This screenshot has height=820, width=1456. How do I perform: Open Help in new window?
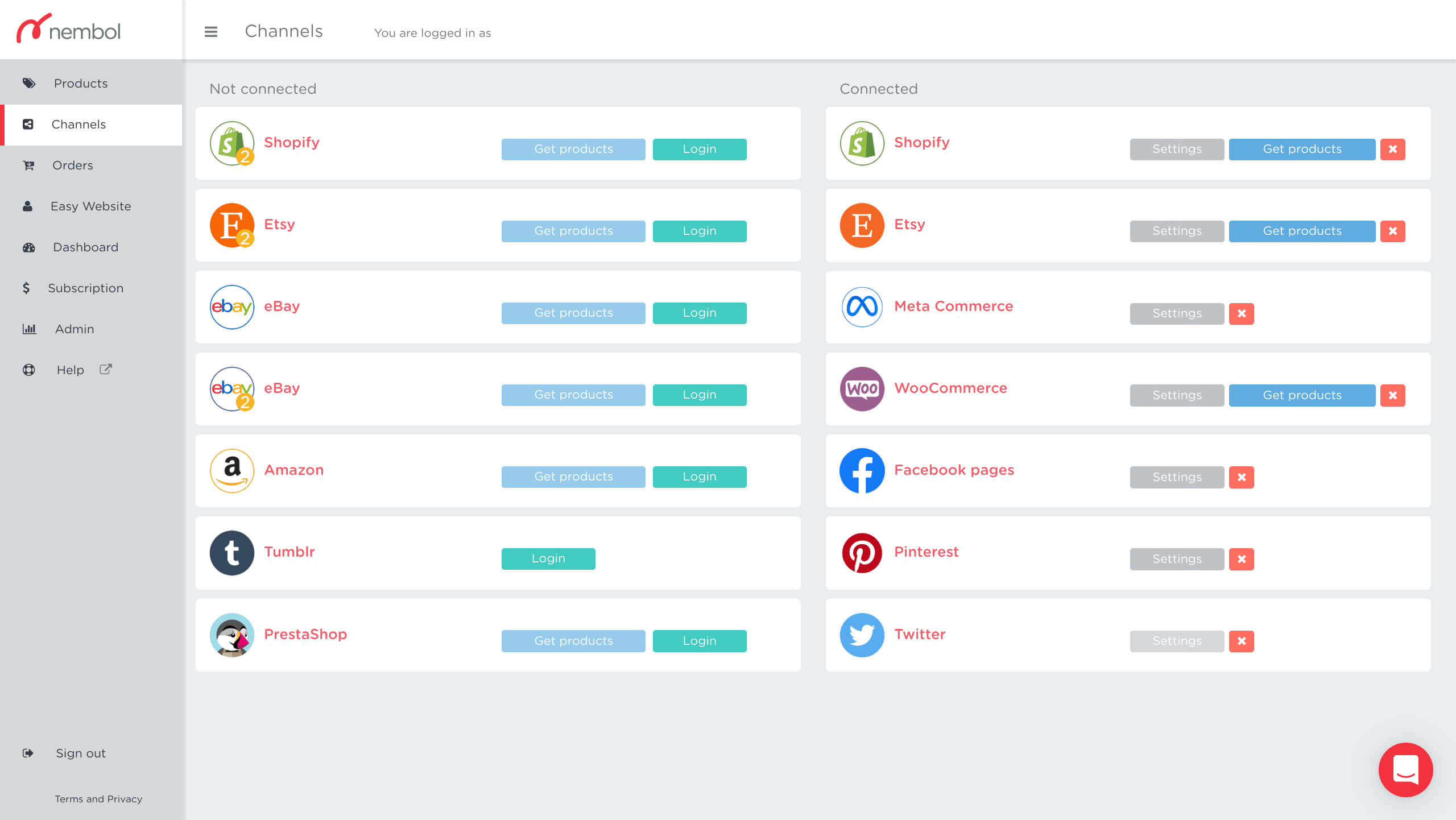(91, 370)
